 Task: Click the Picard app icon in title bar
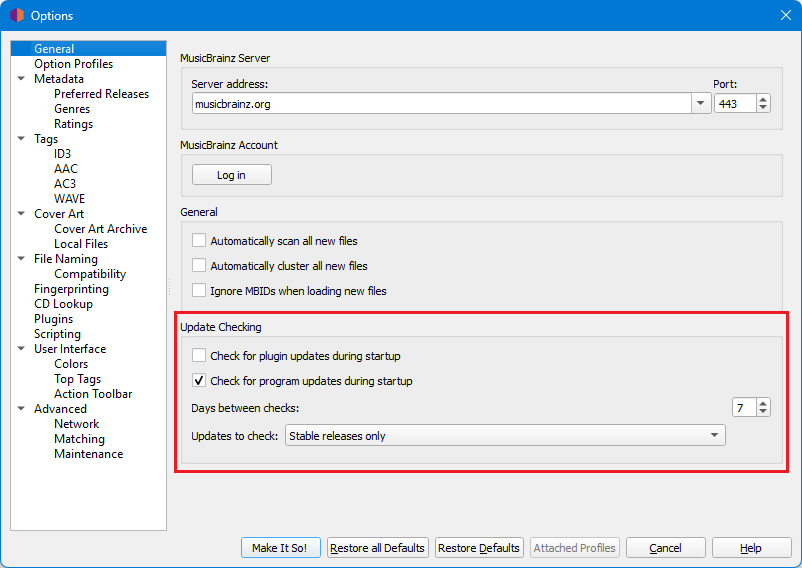(x=17, y=15)
